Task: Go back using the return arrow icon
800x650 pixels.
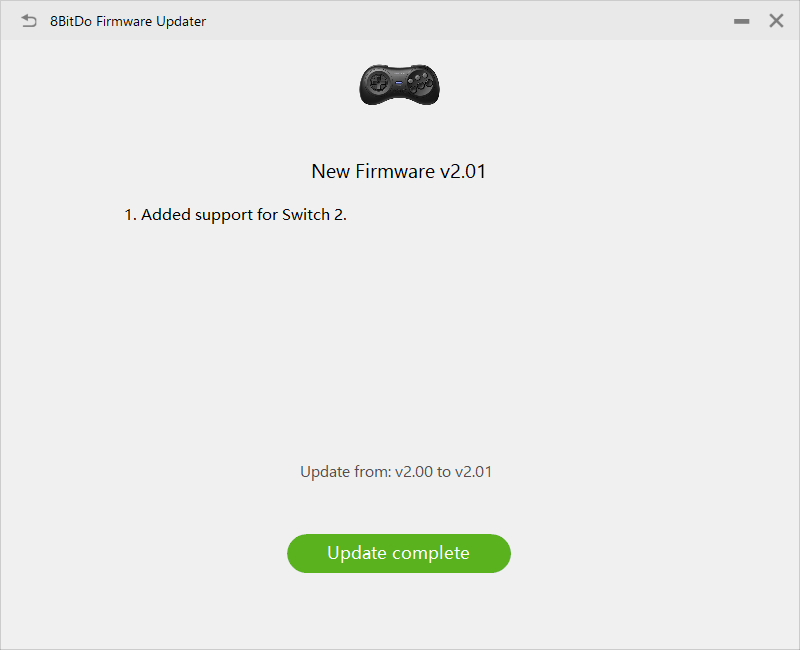Action: pos(29,21)
